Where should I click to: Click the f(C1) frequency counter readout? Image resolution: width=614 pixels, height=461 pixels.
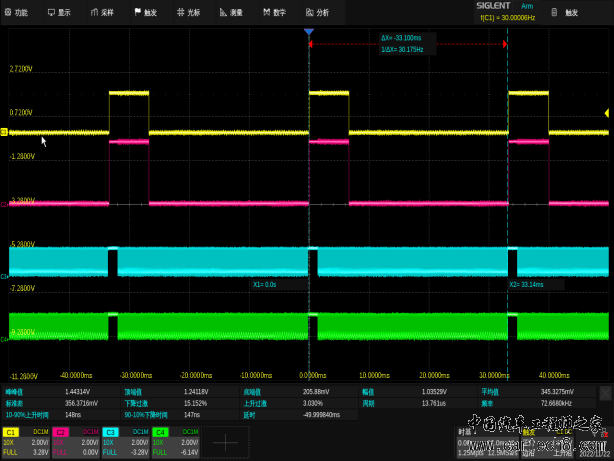tap(507, 18)
